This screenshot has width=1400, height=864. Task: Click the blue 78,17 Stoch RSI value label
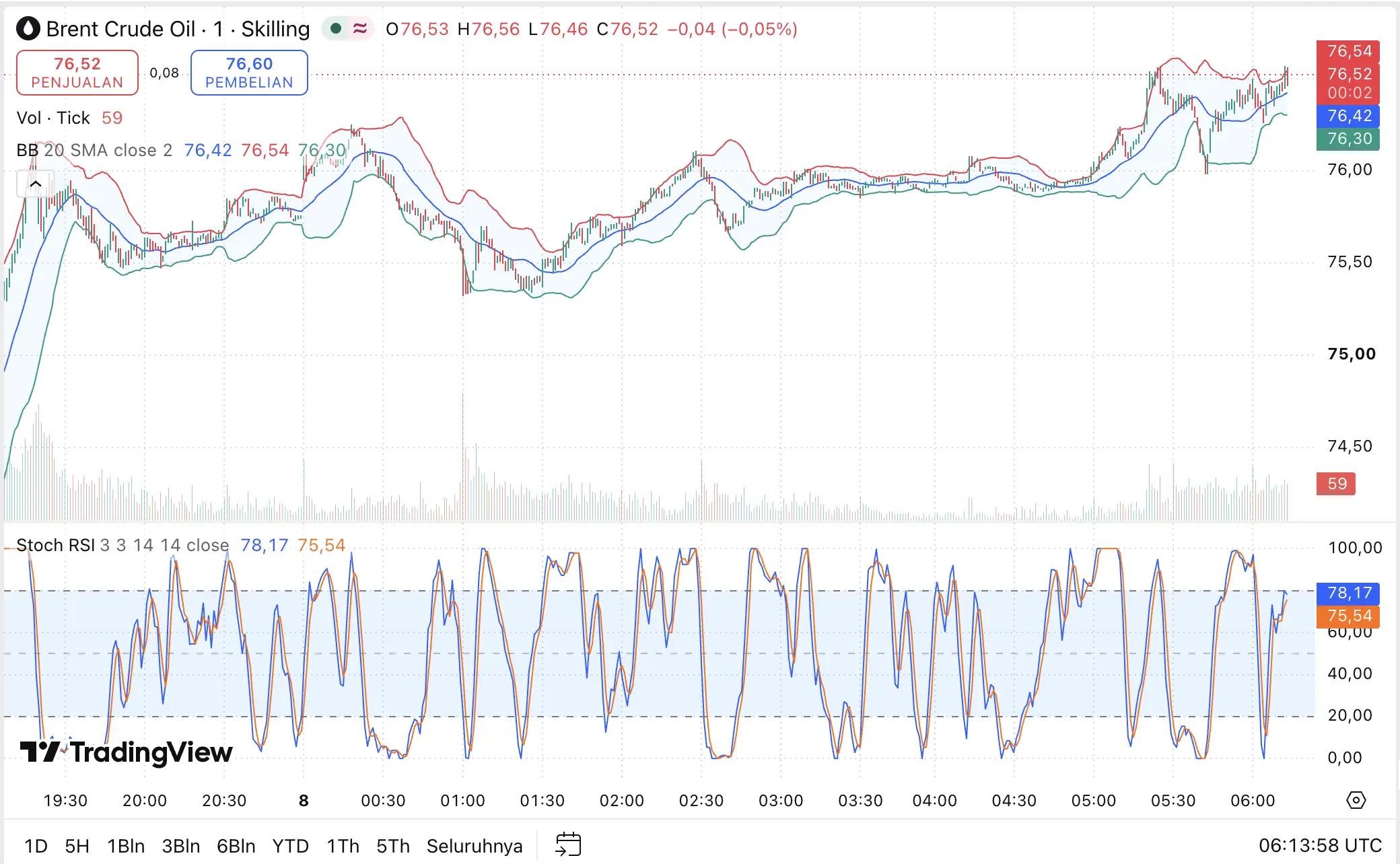(1348, 593)
